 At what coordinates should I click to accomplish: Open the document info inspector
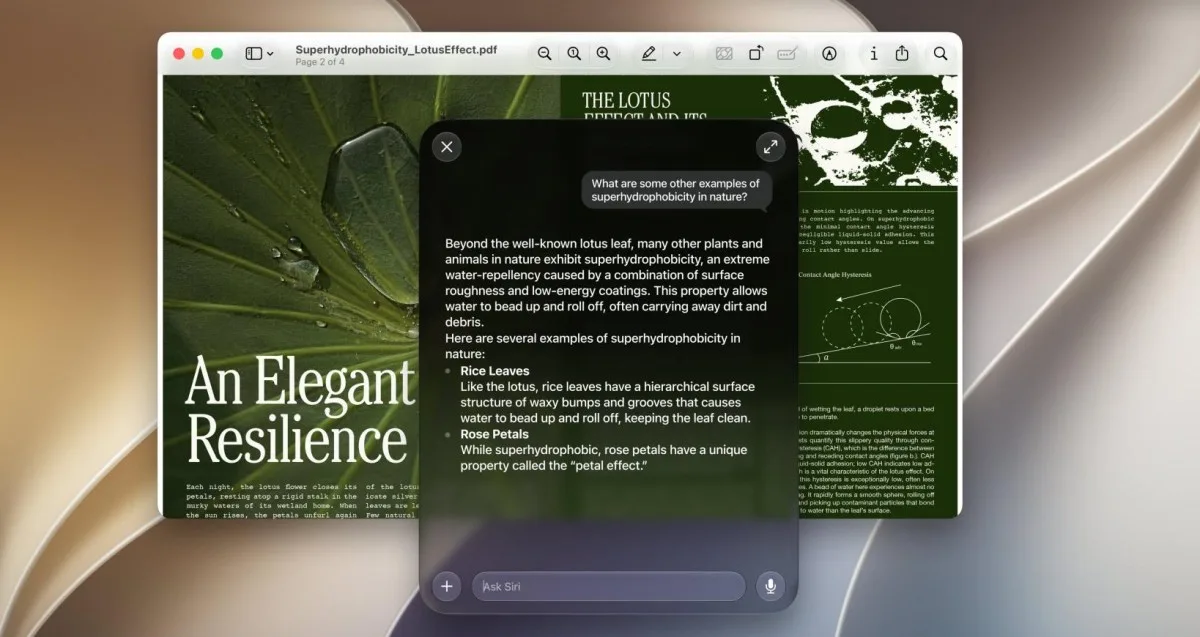coord(873,54)
